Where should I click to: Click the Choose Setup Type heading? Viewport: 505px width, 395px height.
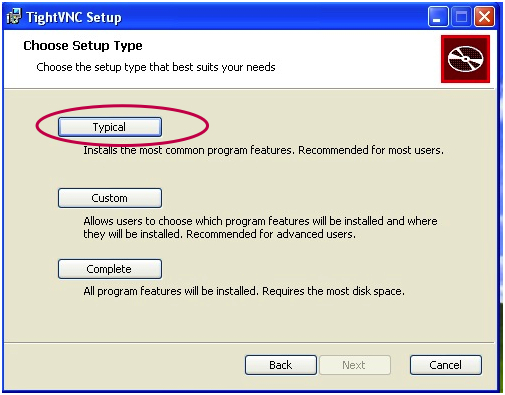tap(83, 46)
